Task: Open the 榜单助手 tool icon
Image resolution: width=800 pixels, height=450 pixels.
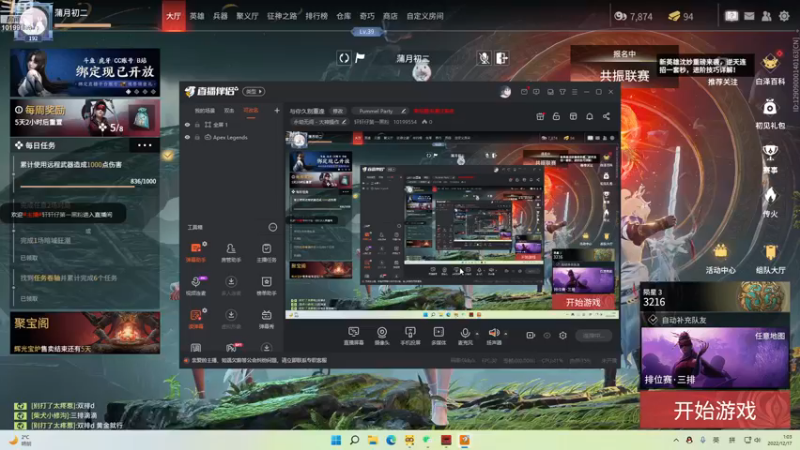Action: [x=266, y=285]
